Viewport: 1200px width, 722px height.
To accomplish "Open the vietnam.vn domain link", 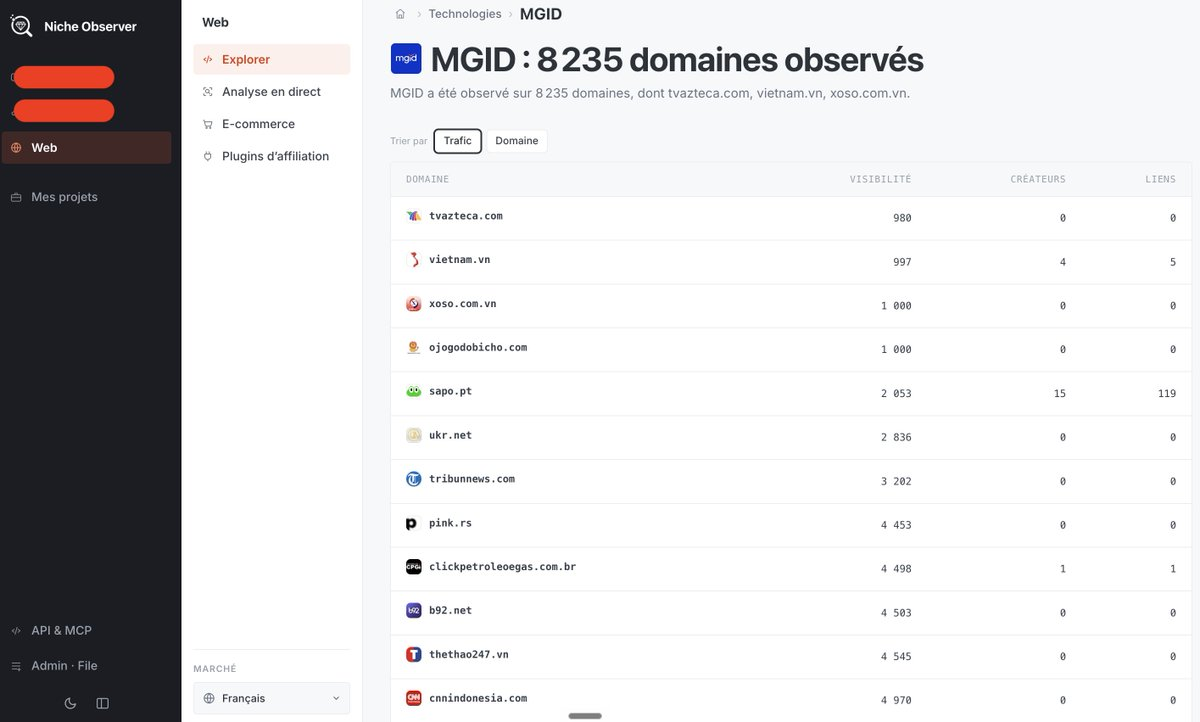I will [459, 260].
